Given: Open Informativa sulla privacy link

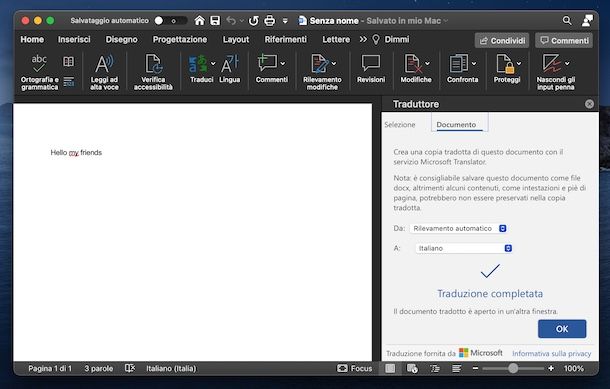Looking at the screenshot, I should [x=551, y=354].
